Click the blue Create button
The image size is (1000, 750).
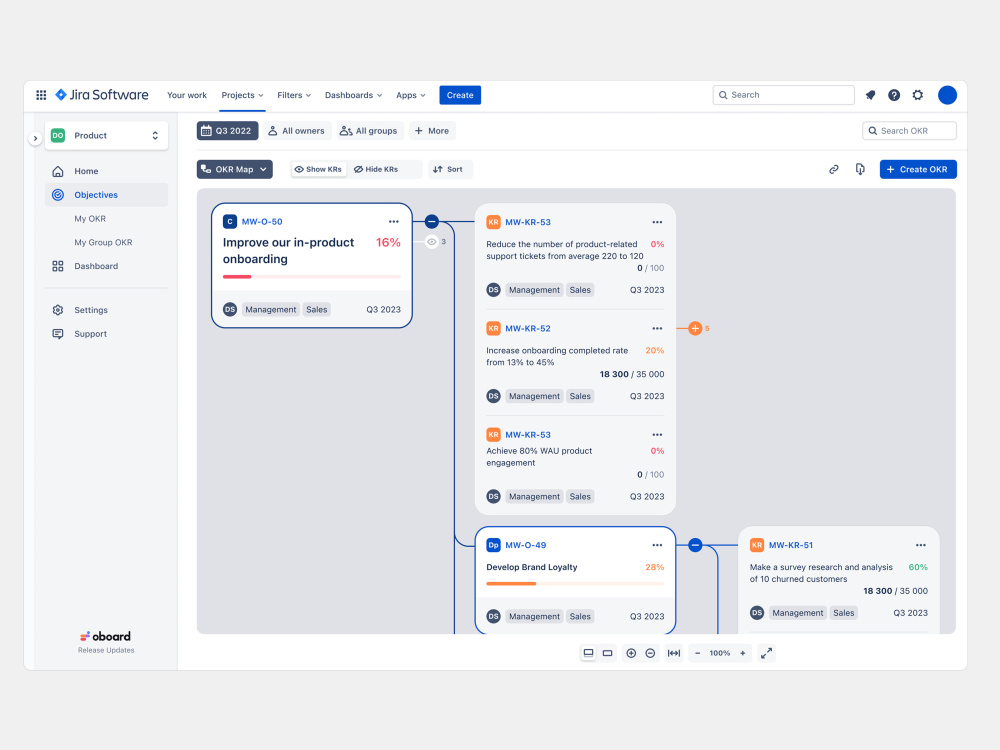tap(460, 95)
